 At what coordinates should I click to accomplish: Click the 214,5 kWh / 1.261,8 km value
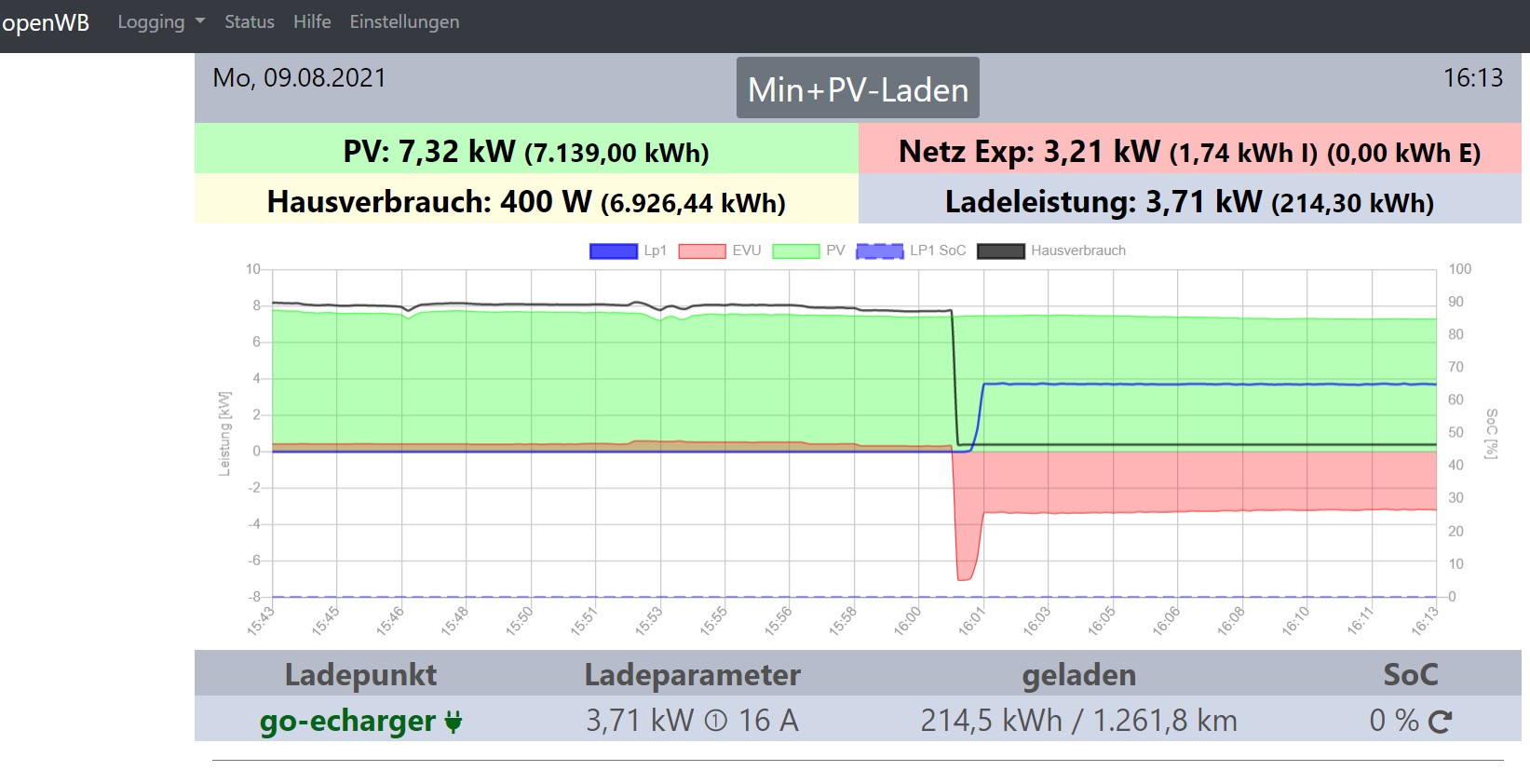click(x=1078, y=721)
